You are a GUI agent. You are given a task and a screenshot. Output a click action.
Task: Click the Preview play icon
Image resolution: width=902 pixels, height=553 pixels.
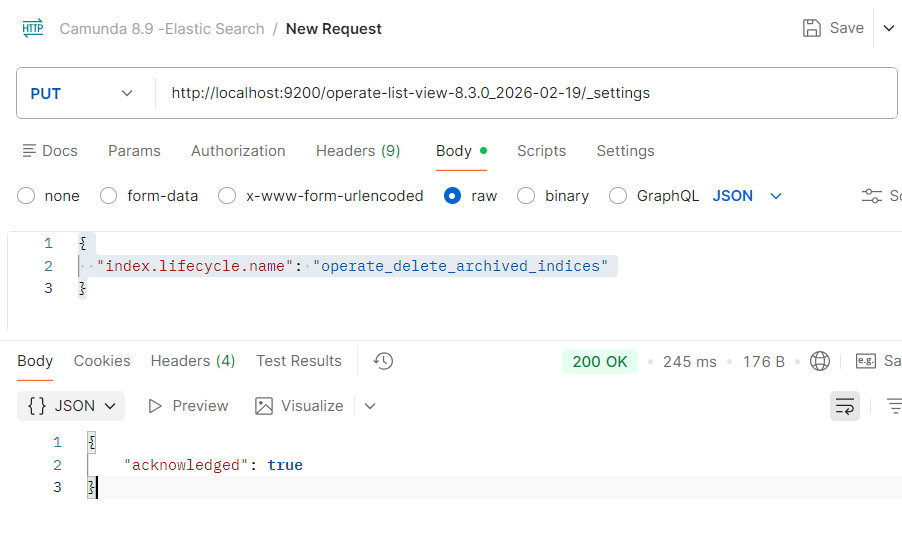pyautogui.click(x=155, y=406)
